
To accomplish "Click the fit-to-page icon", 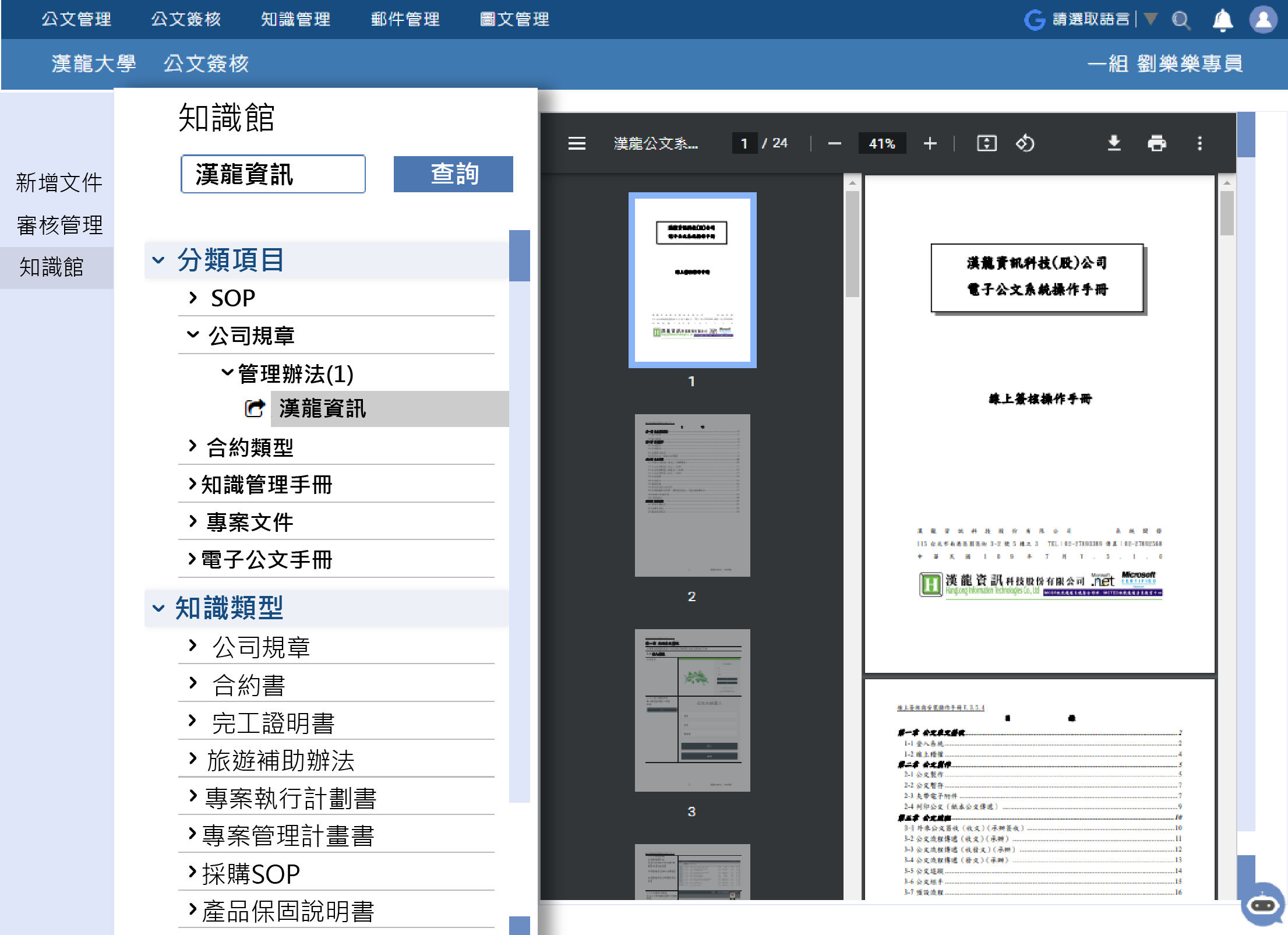I will click(987, 143).
